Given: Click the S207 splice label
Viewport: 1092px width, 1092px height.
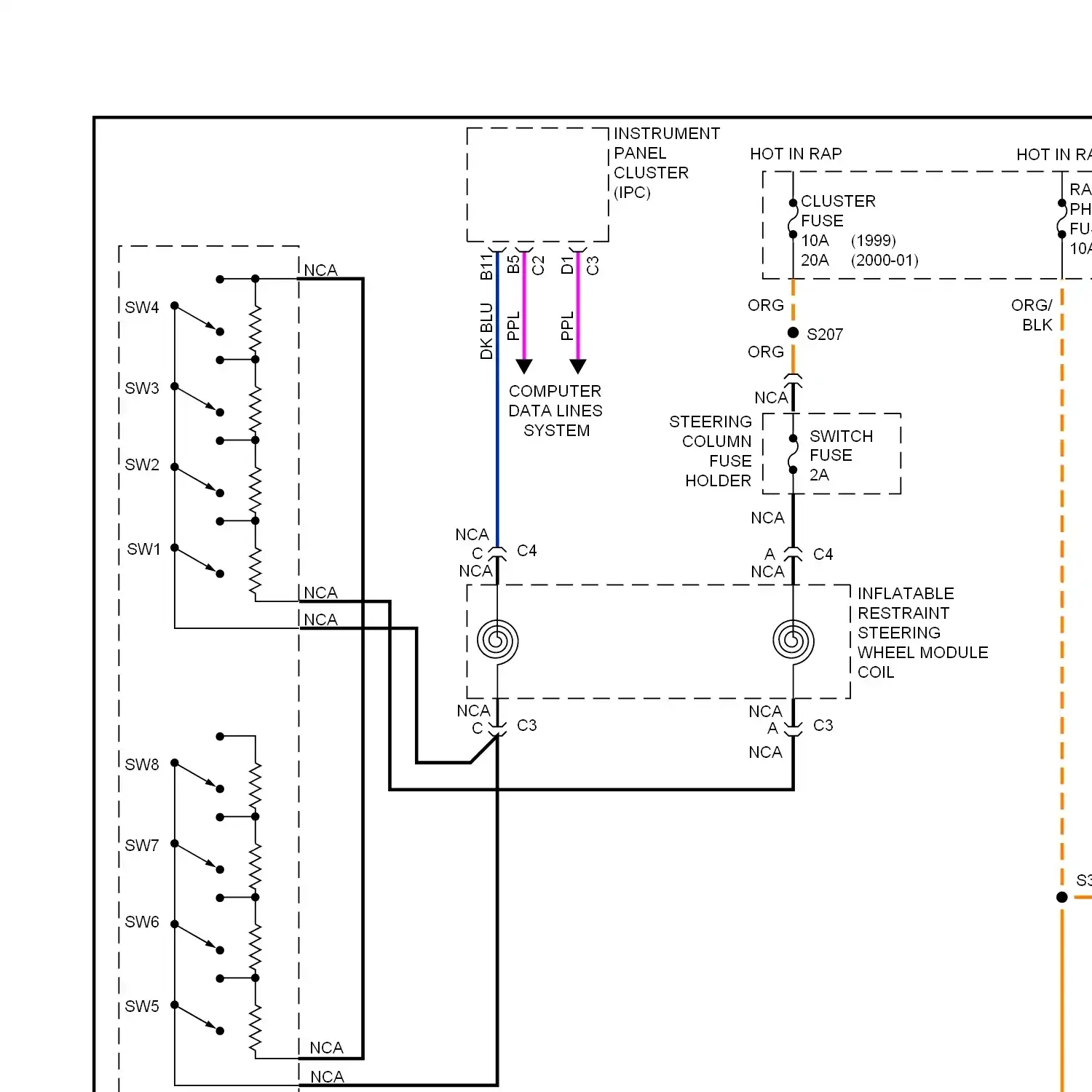Looking at the screenshot, I should tap(825, 334).
